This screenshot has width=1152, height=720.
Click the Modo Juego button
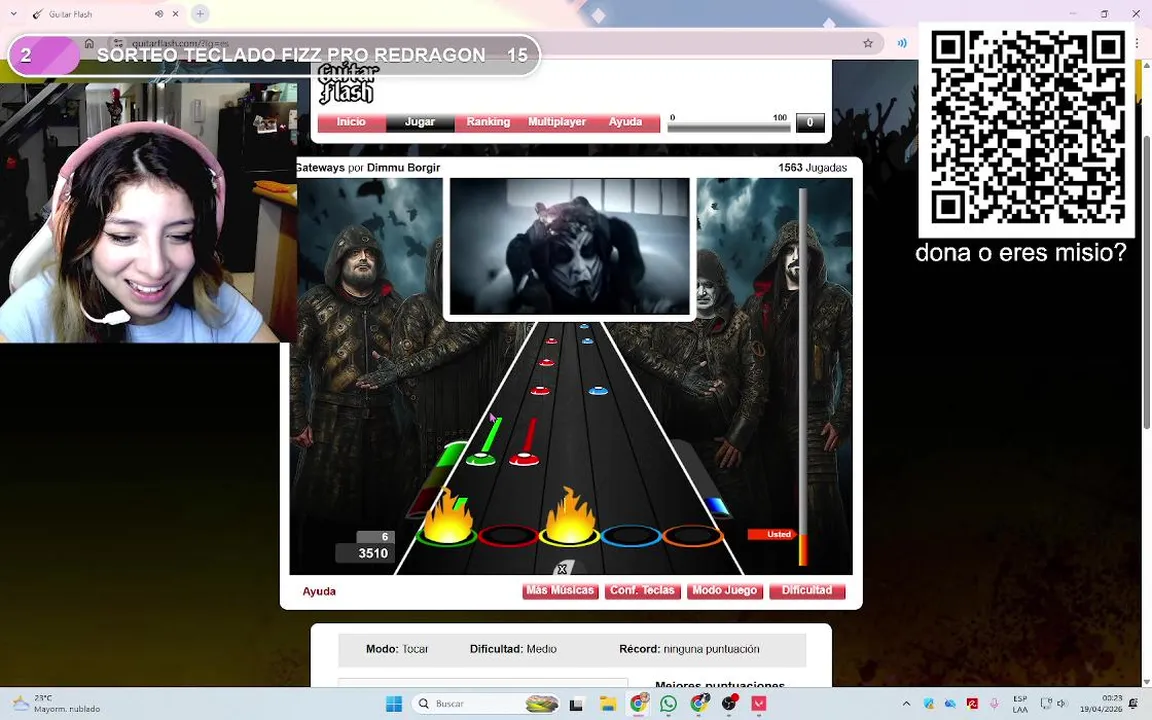coord(724,591)
